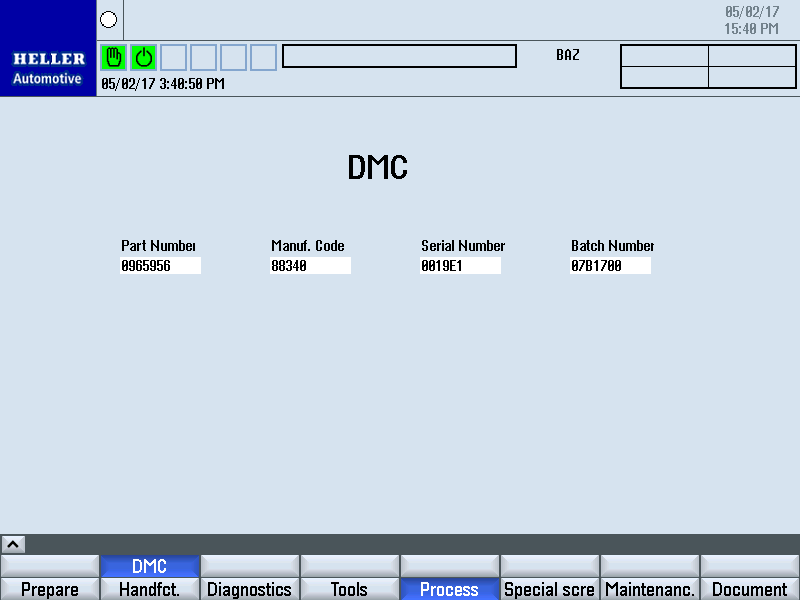
Task: Go to the Maintenanc. section
Action: 649,589
